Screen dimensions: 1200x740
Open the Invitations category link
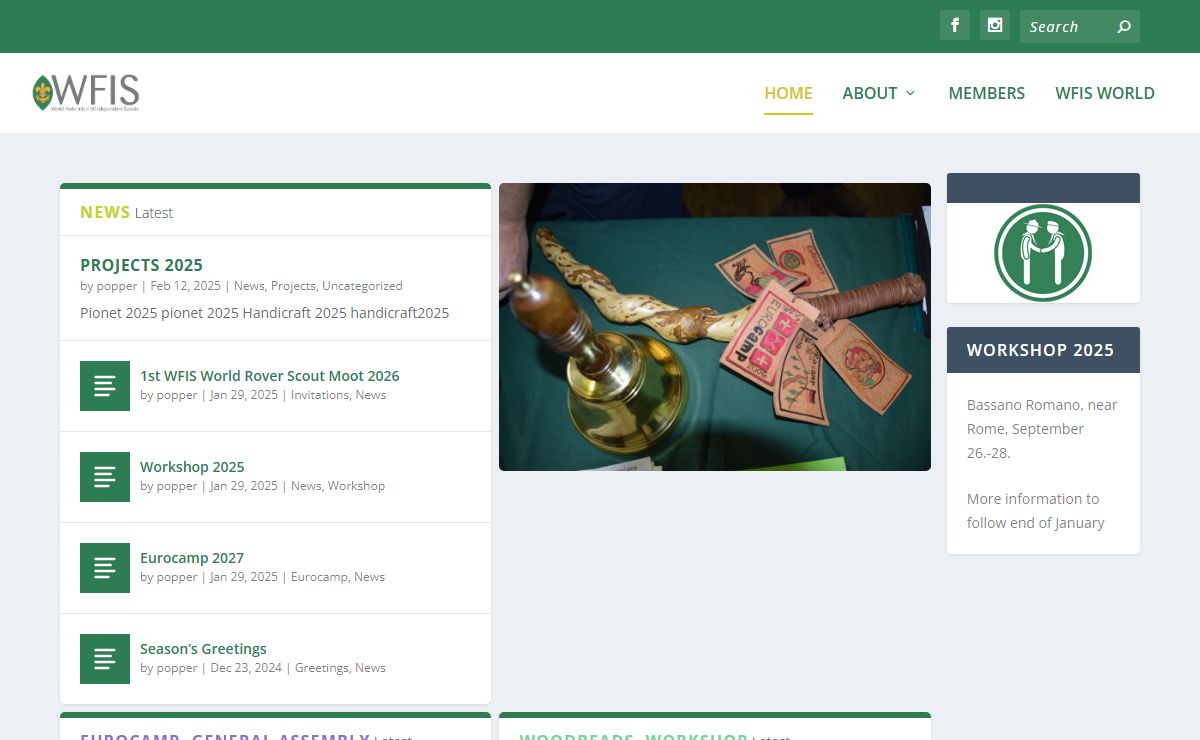320,395
